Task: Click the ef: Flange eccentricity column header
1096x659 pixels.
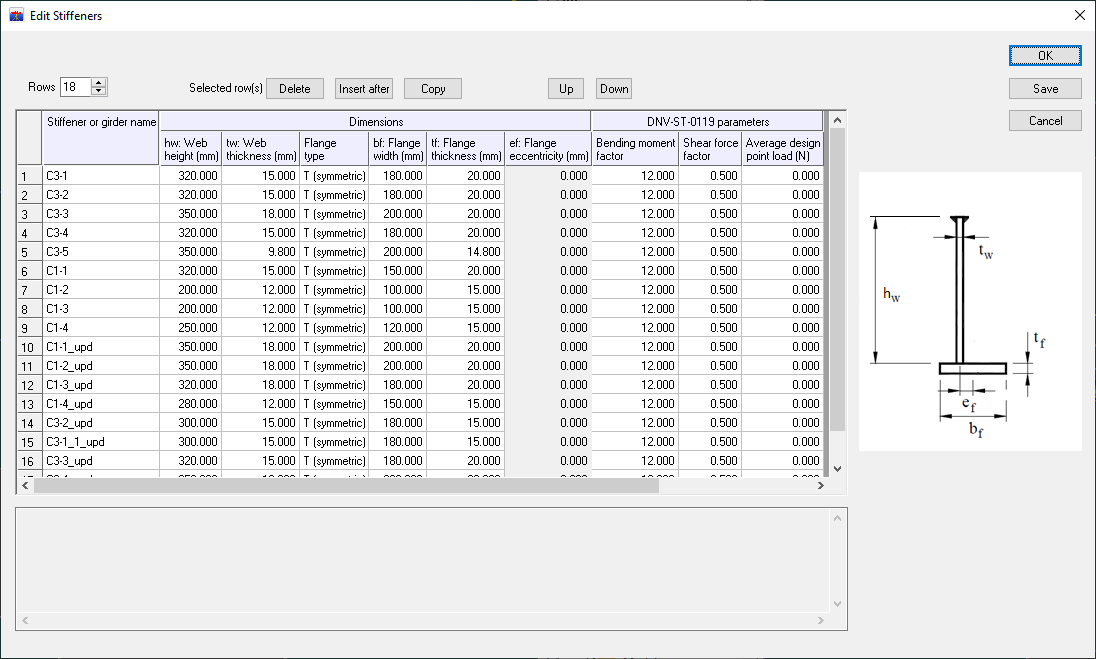Action: [x=548, y=149]
